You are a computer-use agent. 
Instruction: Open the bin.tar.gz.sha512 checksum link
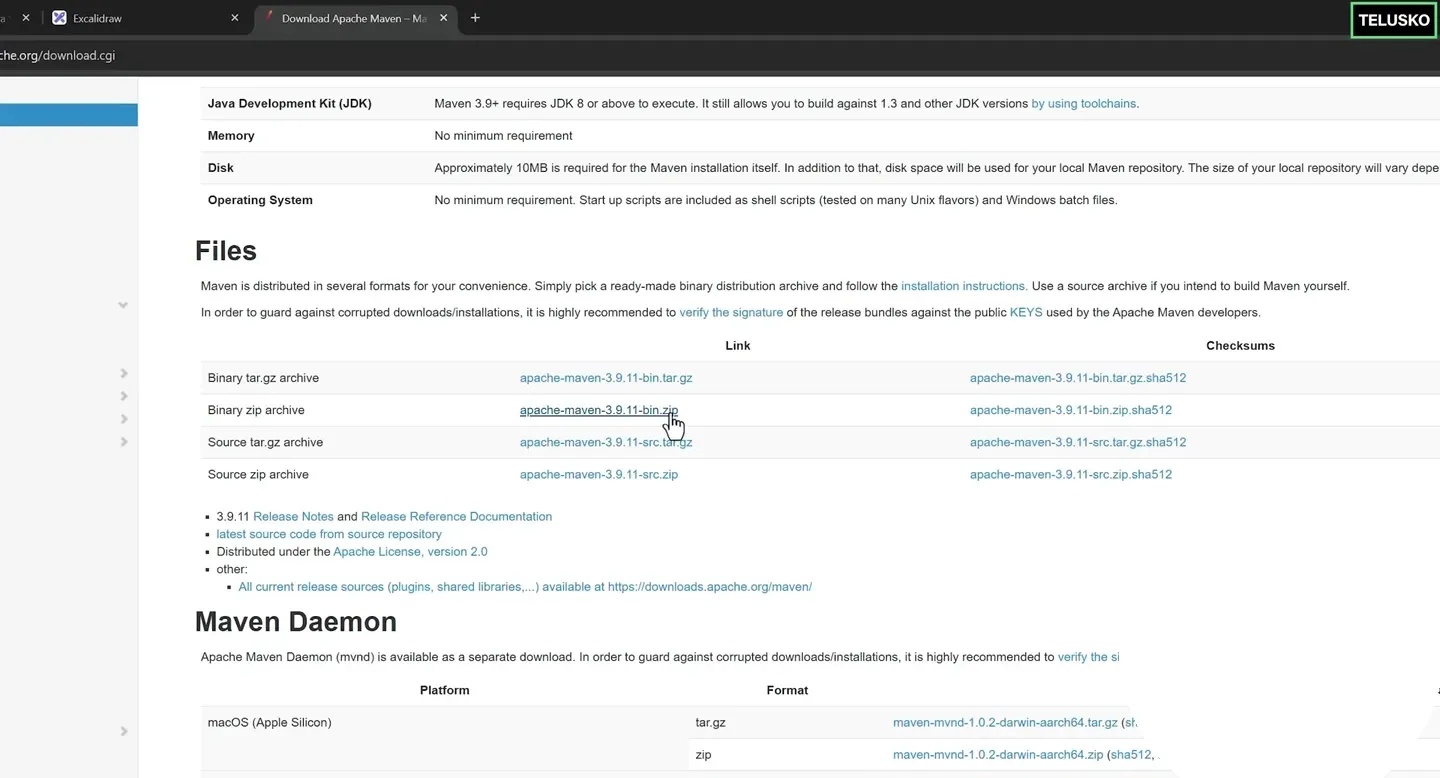(1078, 378)
